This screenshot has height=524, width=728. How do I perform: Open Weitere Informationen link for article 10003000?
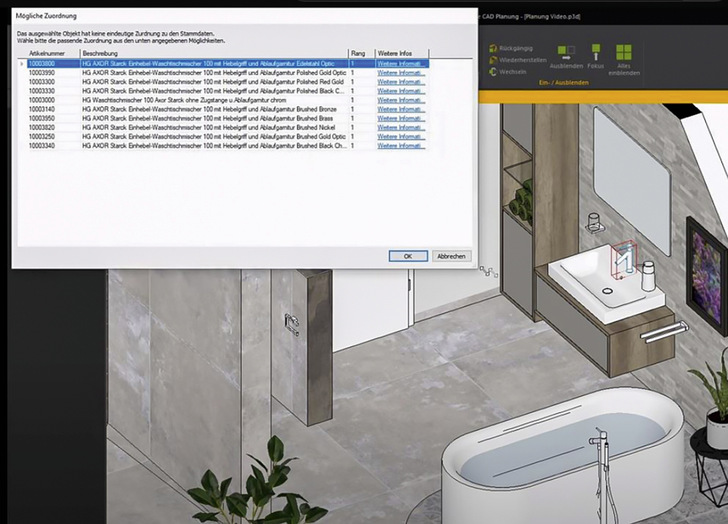coord(401,100)
